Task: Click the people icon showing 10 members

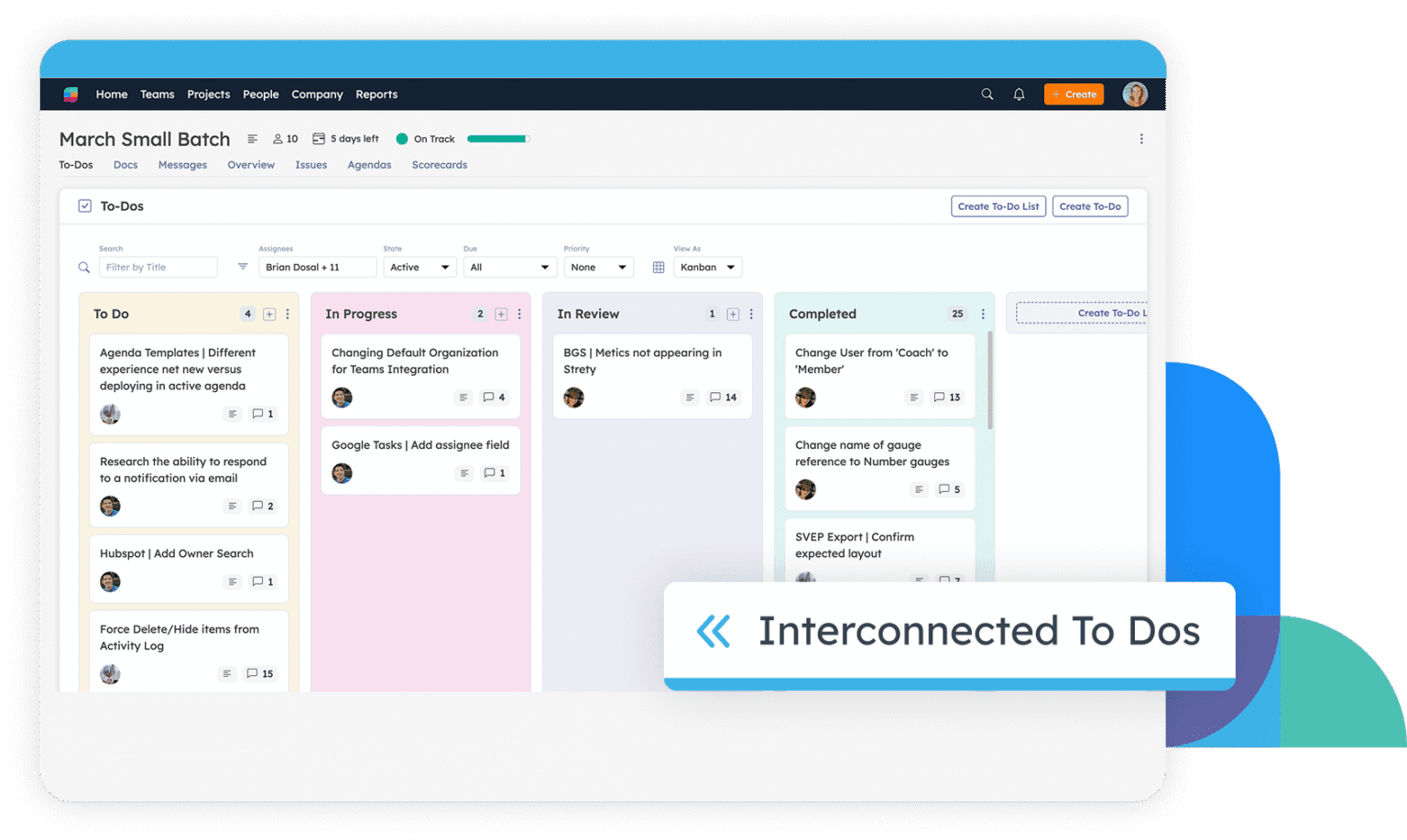Action: pos(278,138)
